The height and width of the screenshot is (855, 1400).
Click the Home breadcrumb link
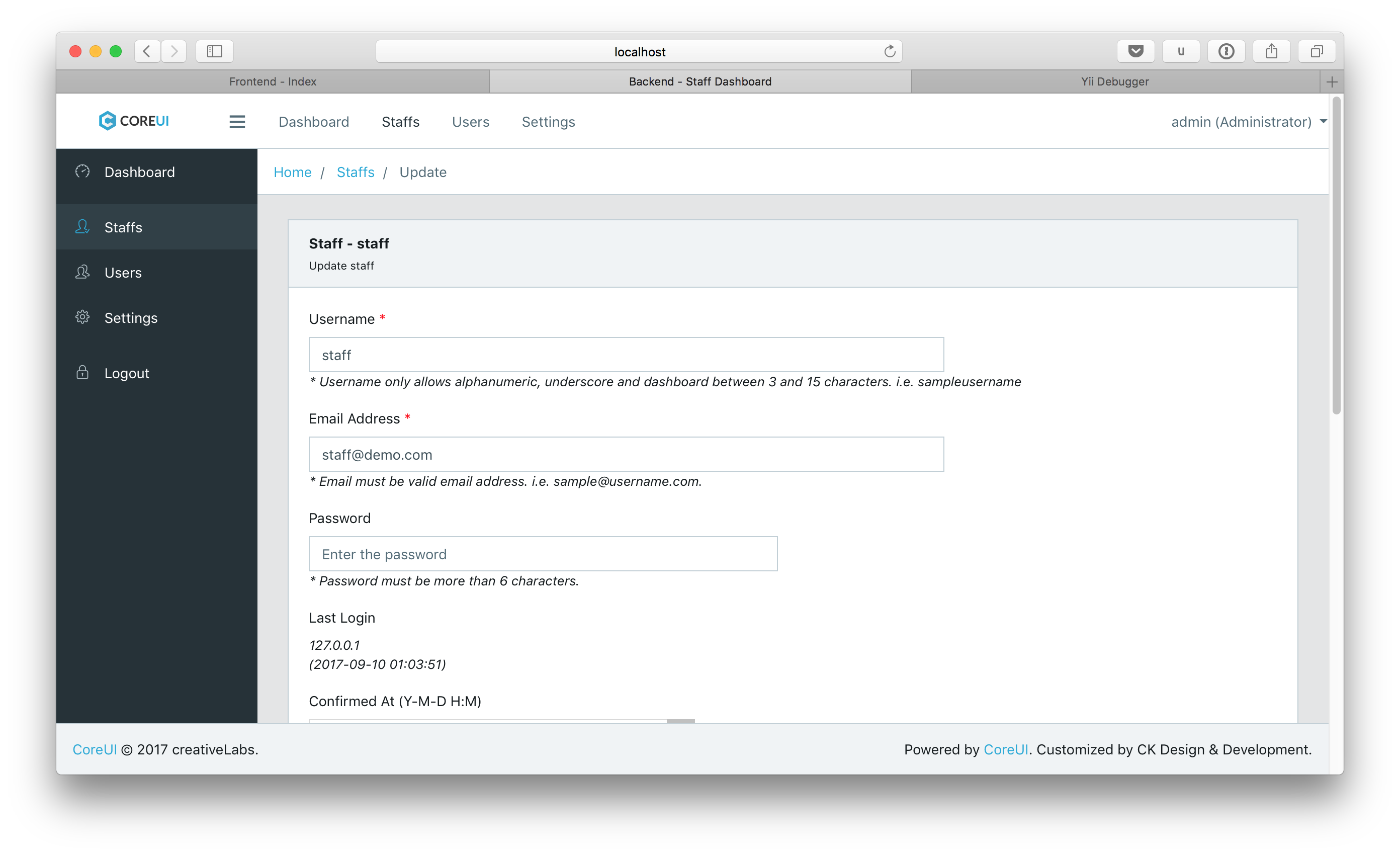coord(292,172)
